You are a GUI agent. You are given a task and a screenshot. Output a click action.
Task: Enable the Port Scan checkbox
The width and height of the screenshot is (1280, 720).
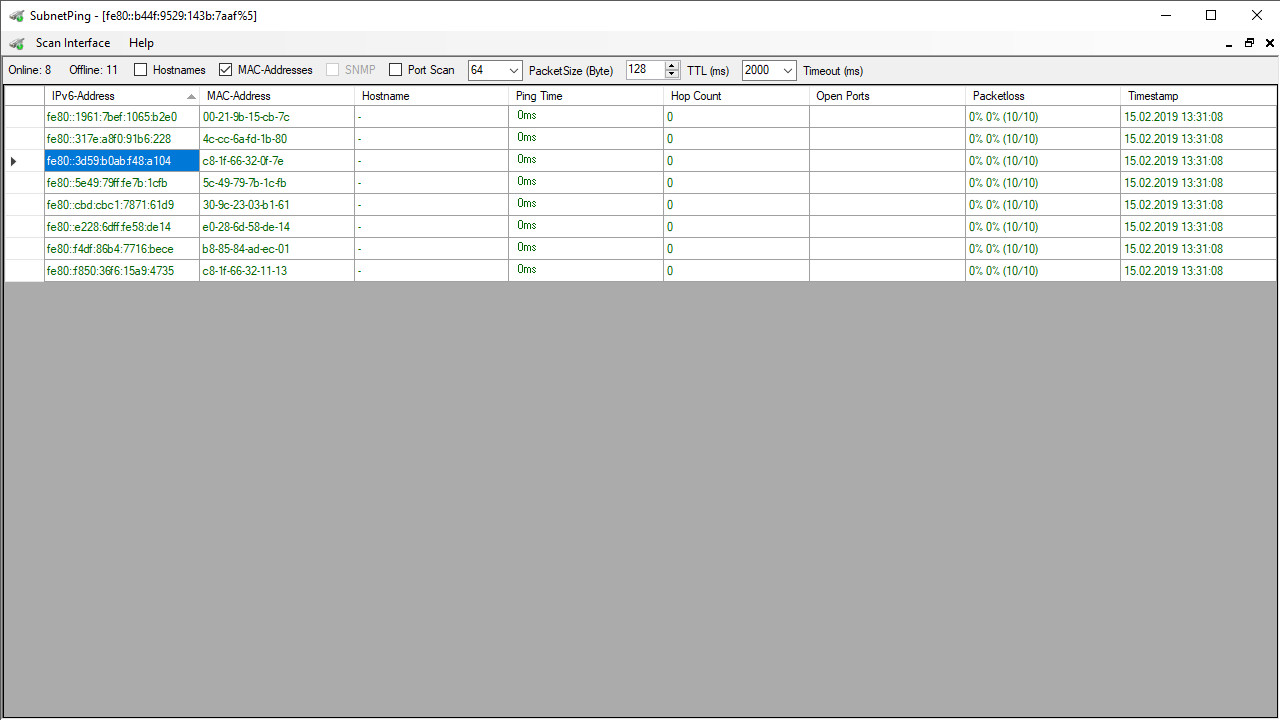(396, 70)
